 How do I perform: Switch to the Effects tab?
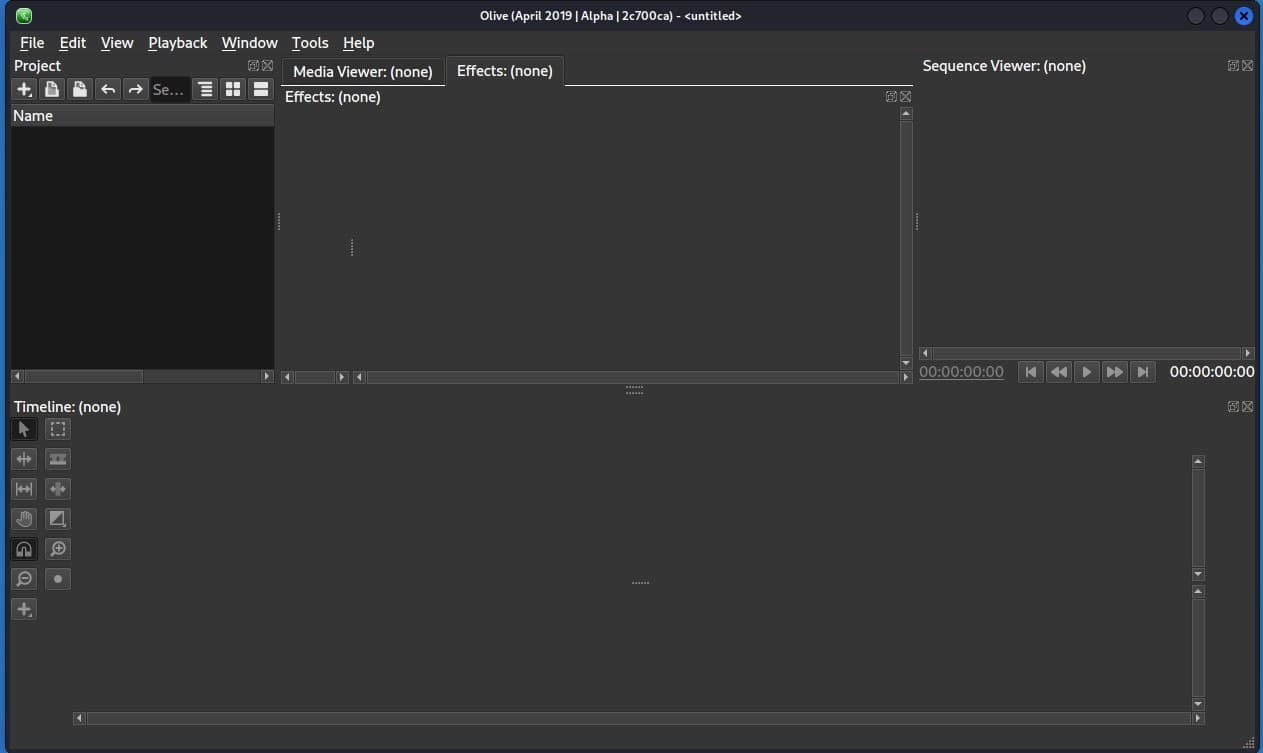[x=505, y=71]
